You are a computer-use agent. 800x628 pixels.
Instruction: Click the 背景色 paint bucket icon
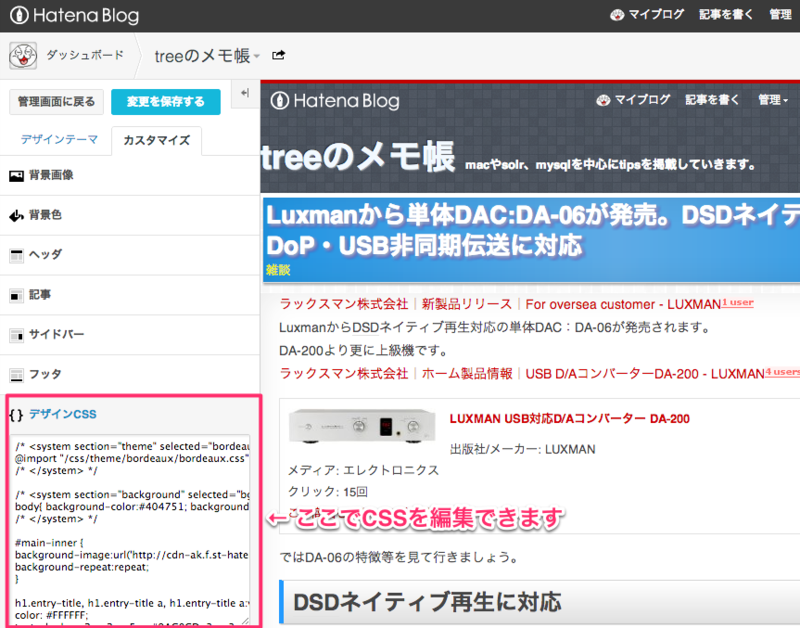click(x=16, y=216)
